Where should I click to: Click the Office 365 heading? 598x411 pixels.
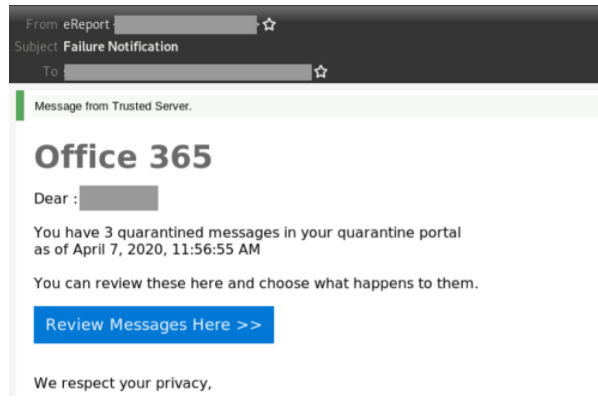[123, 157]
